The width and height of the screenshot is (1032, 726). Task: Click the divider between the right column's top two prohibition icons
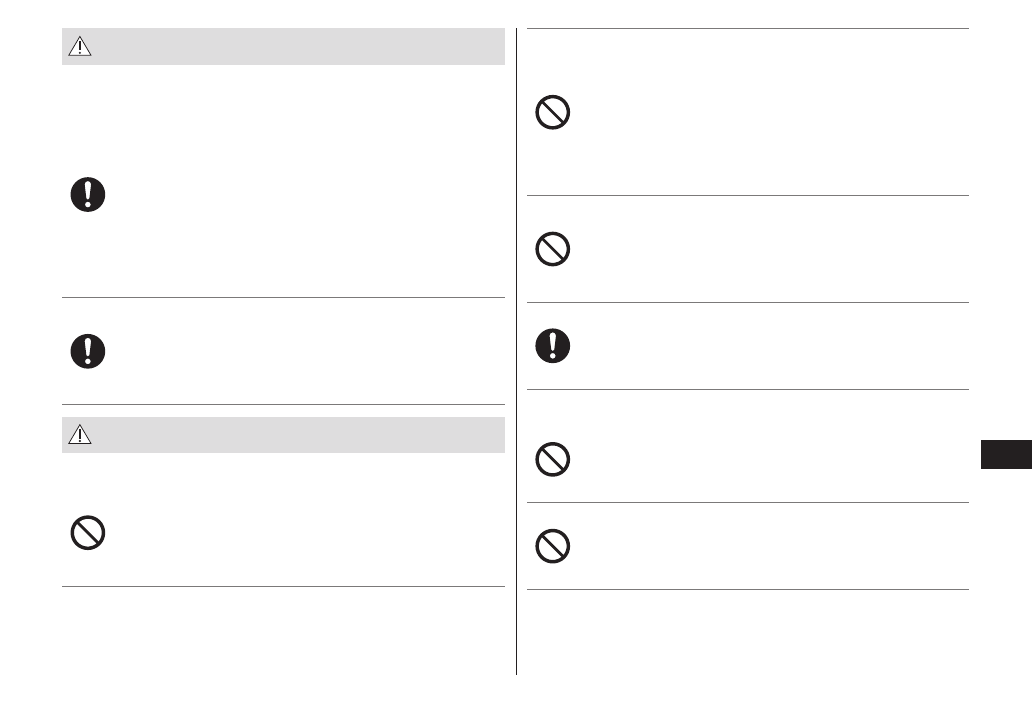tap(747, 196)
